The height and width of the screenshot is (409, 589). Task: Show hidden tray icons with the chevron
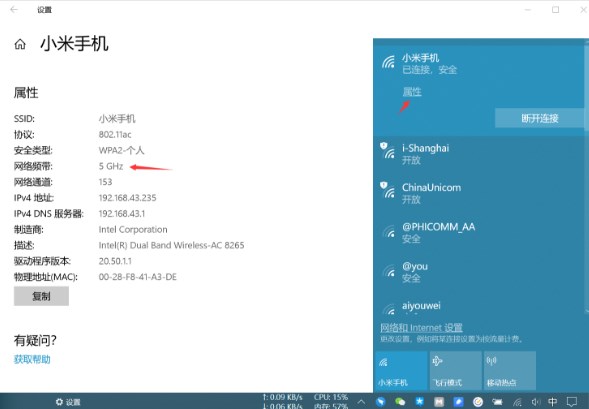361,402
